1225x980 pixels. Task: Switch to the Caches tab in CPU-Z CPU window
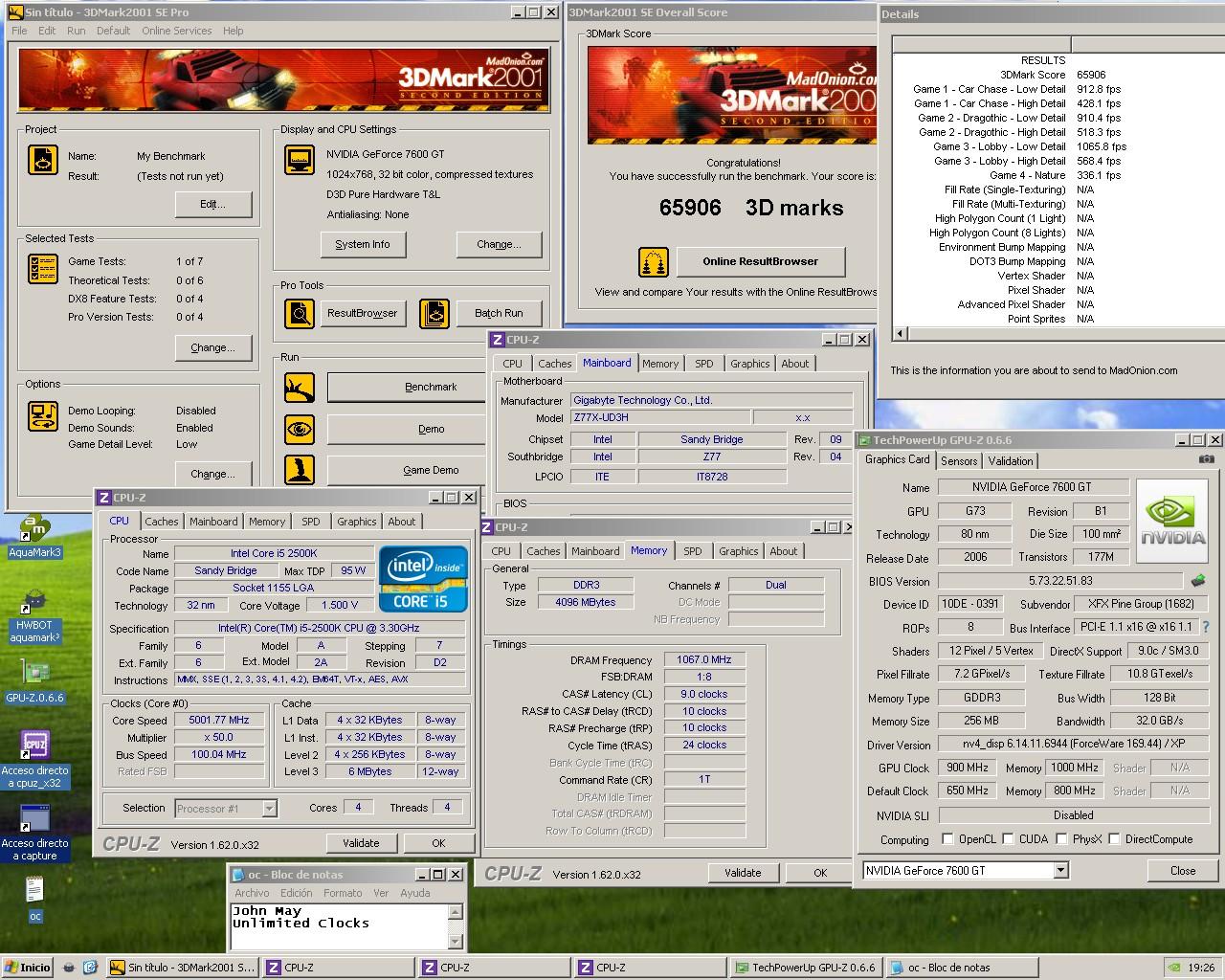pos(161,522)
